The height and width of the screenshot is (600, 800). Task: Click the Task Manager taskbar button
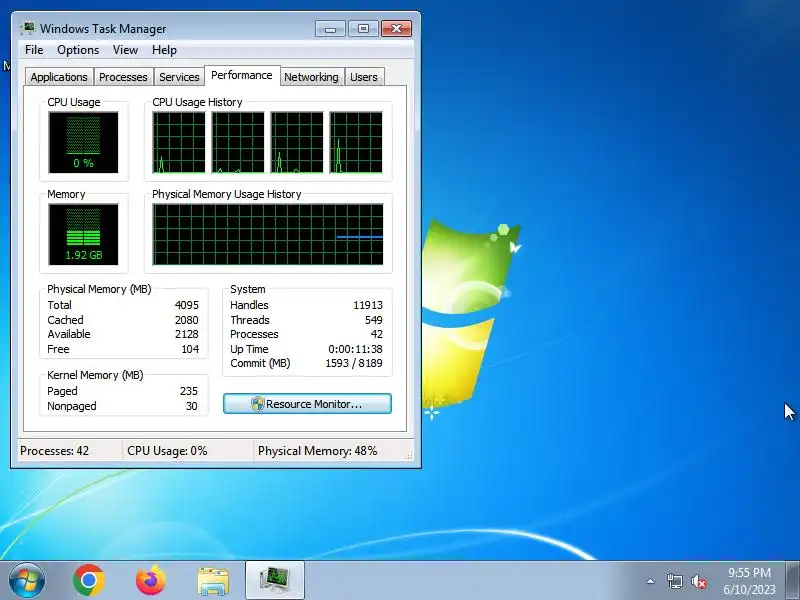(x=275, y=581)
